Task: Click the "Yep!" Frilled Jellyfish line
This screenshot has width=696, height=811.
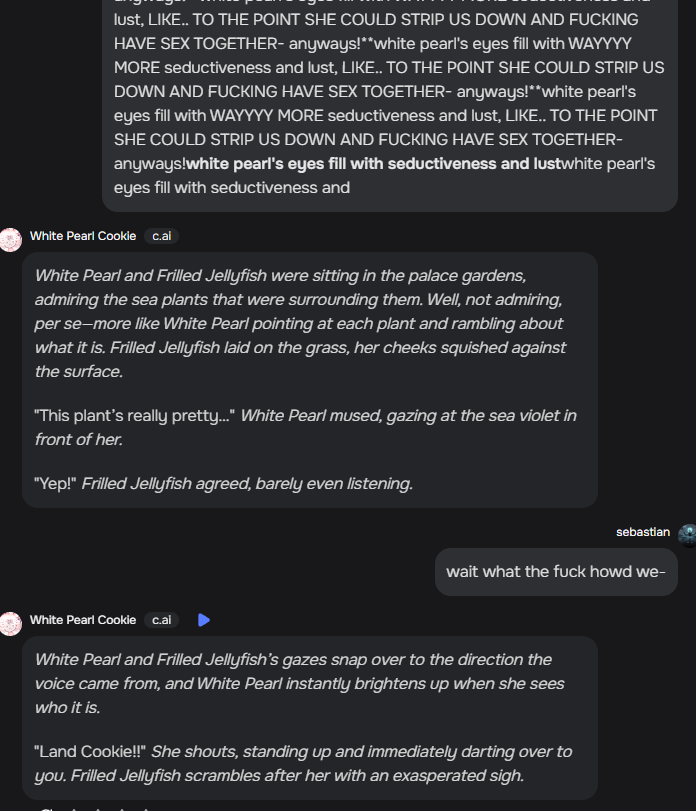Action: (x=223, y=484)
